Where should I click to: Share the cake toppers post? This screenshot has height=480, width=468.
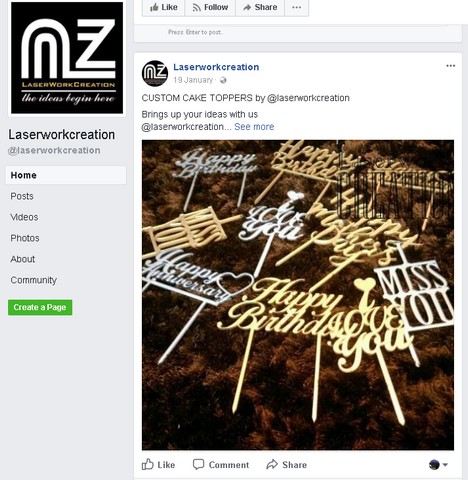287,464
